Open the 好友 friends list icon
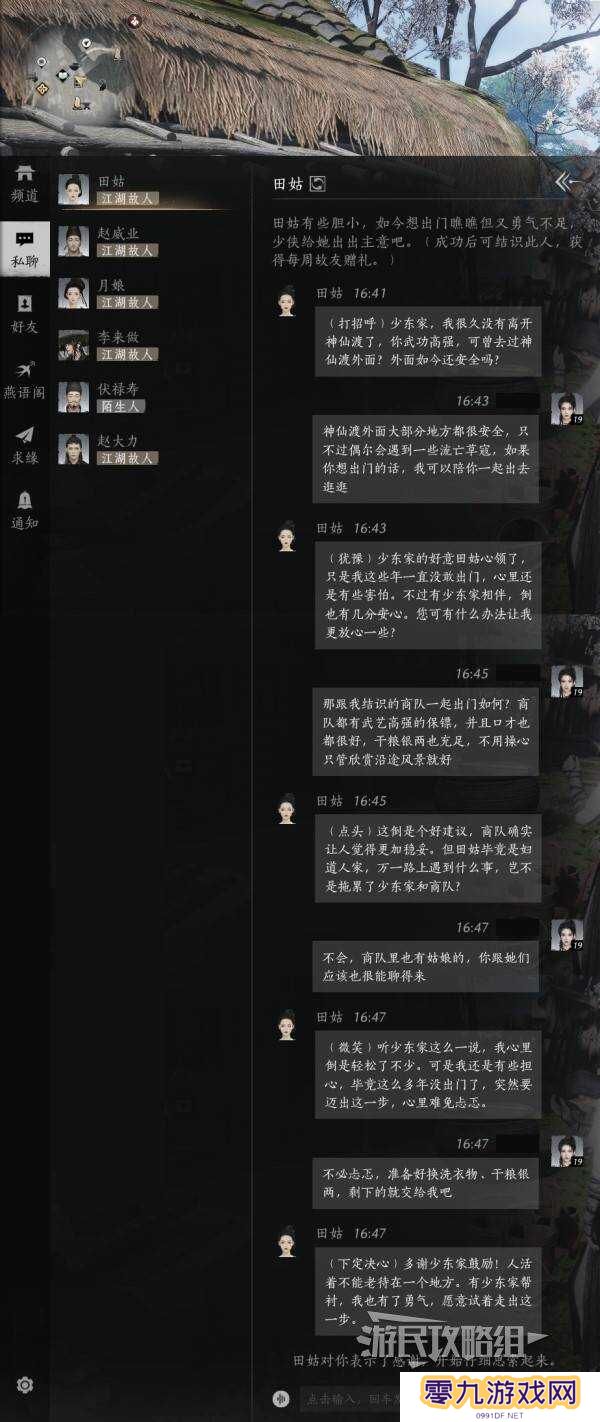Image resolution: width=600 pixels, height=1422 pixels. [x=25, y=313]
